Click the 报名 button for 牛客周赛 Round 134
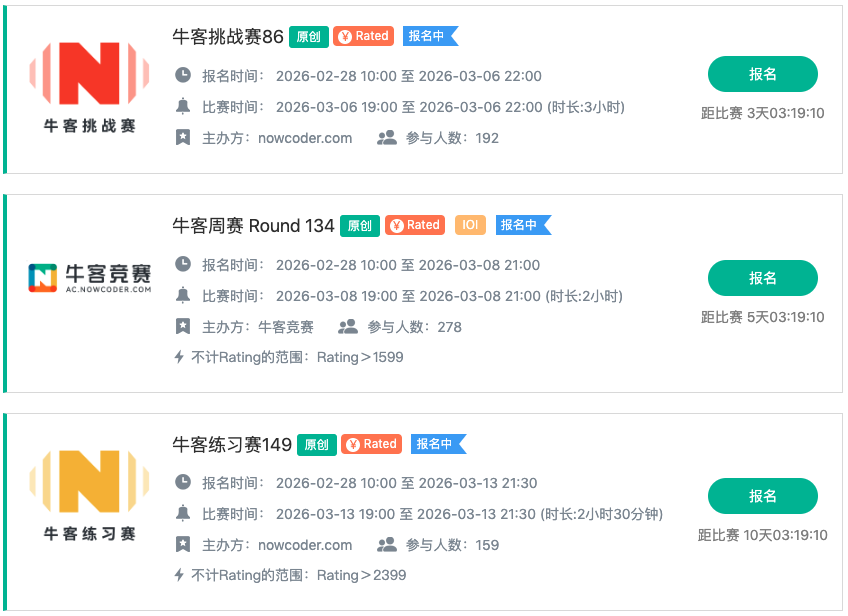Screen dimensions: 848x616 point(764,278)
